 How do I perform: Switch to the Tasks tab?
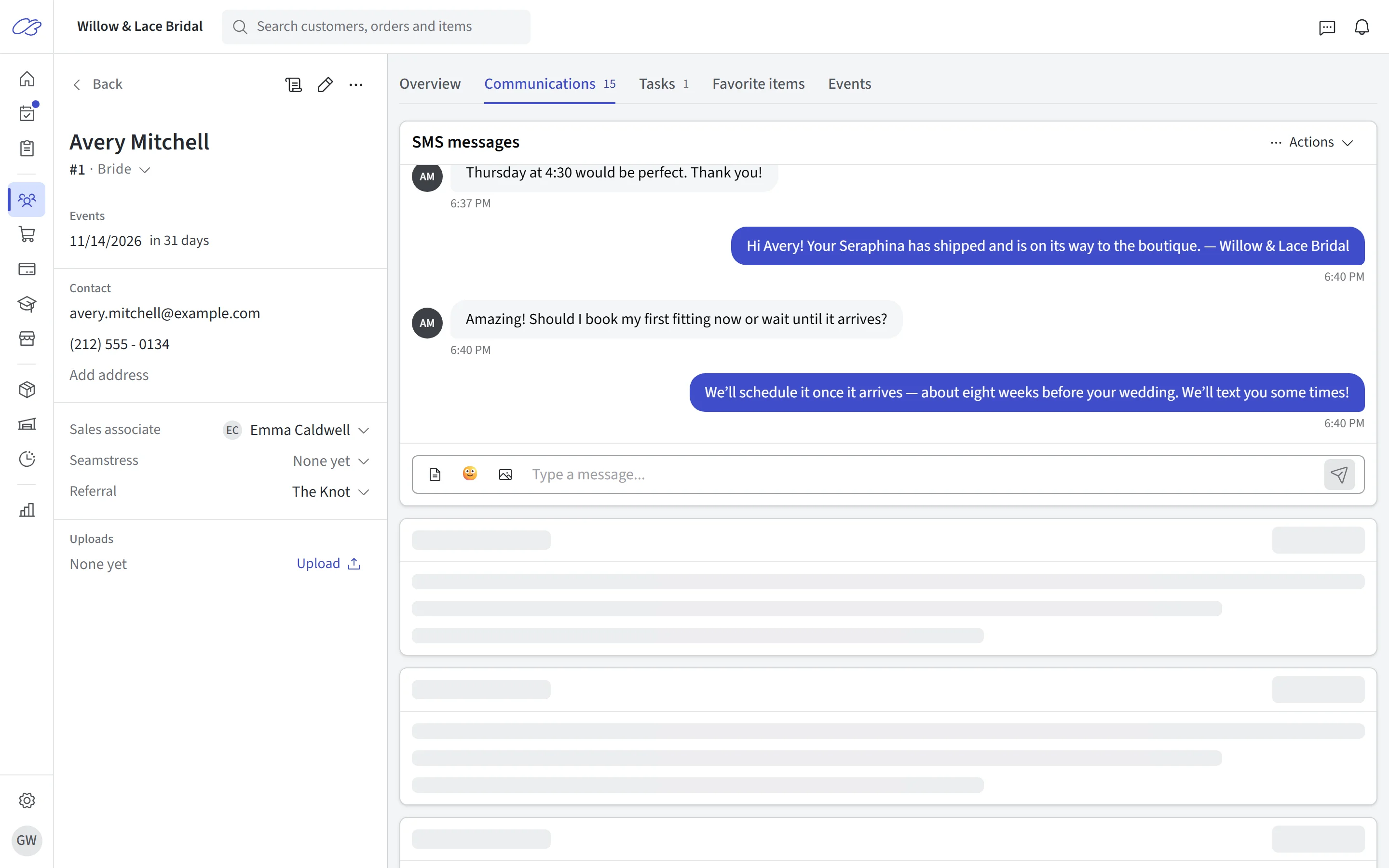[664, 84]
